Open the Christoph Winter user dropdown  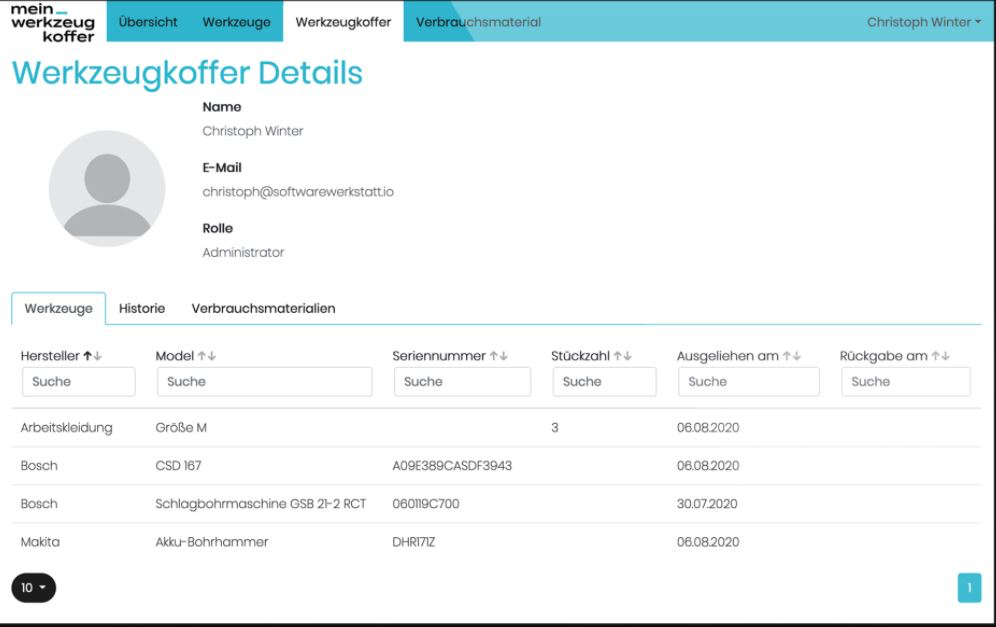(924, 22)
